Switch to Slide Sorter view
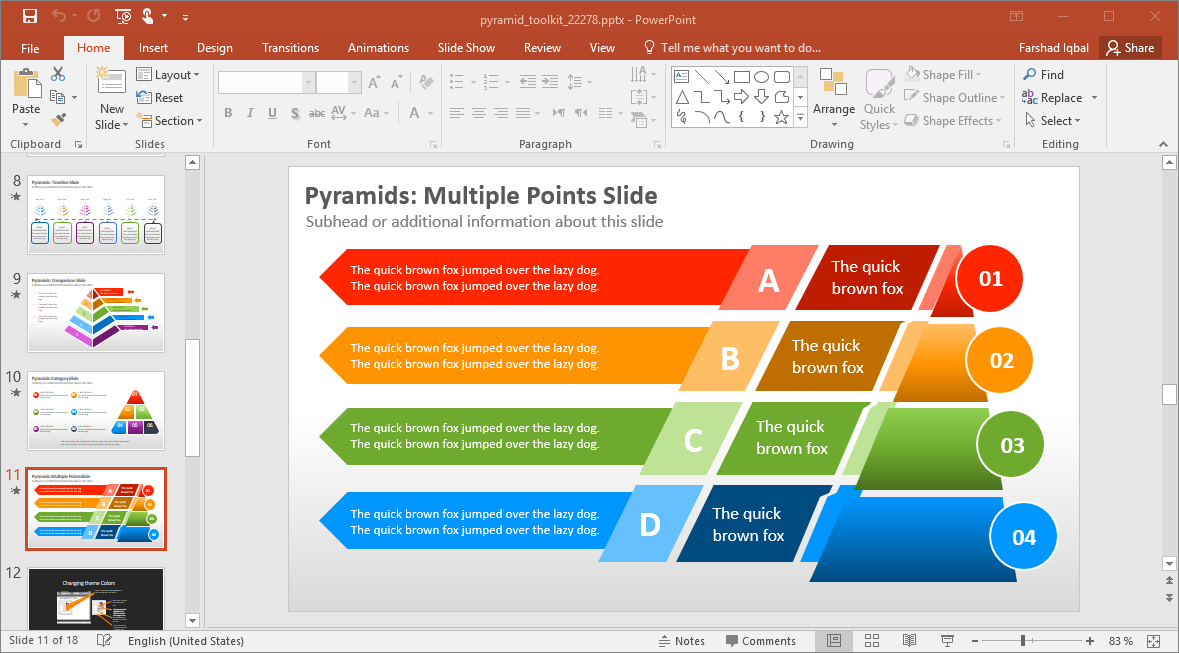The image size is (1179, 653). click(x=871, y=641)
